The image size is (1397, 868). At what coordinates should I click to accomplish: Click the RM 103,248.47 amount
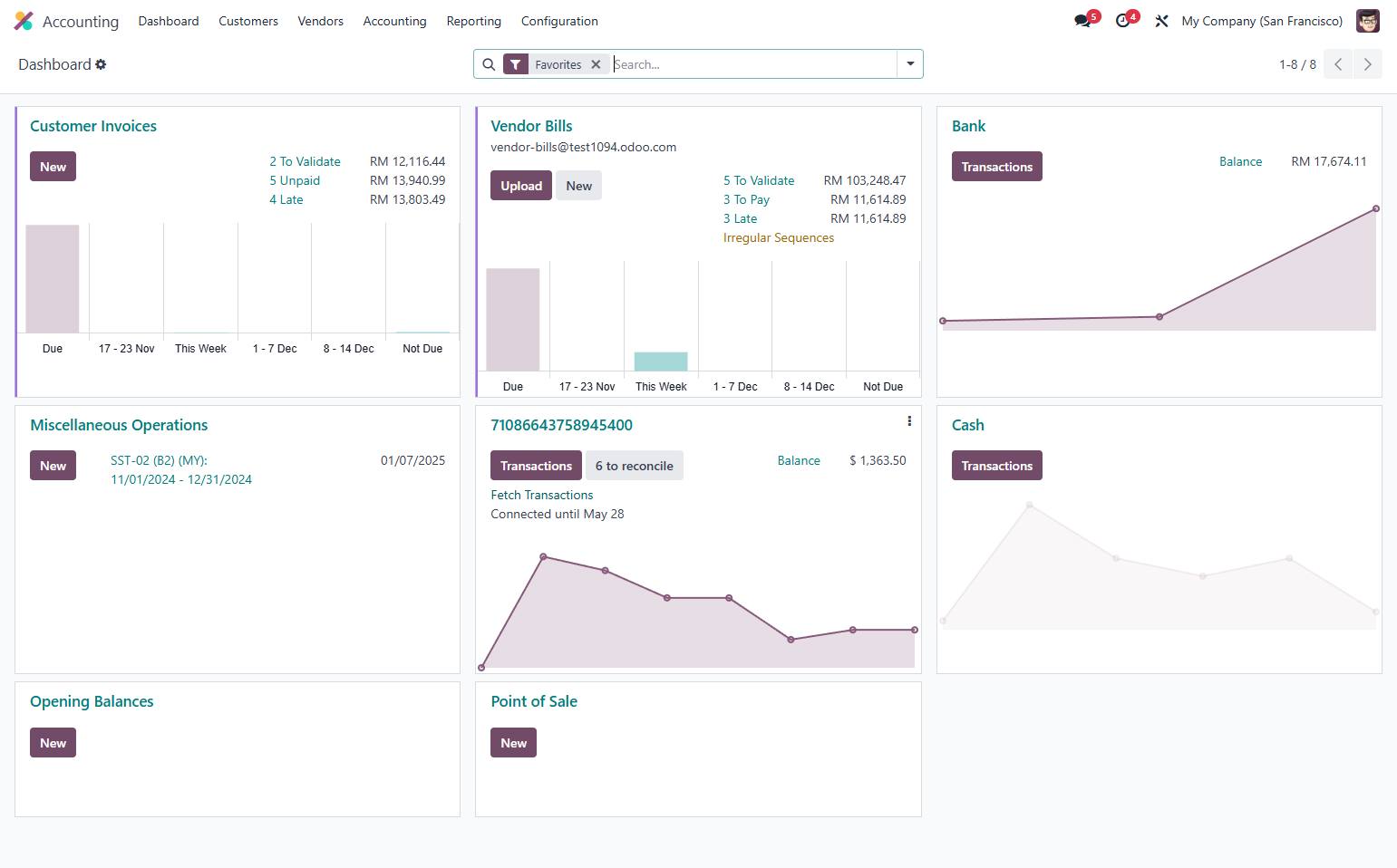865,180
